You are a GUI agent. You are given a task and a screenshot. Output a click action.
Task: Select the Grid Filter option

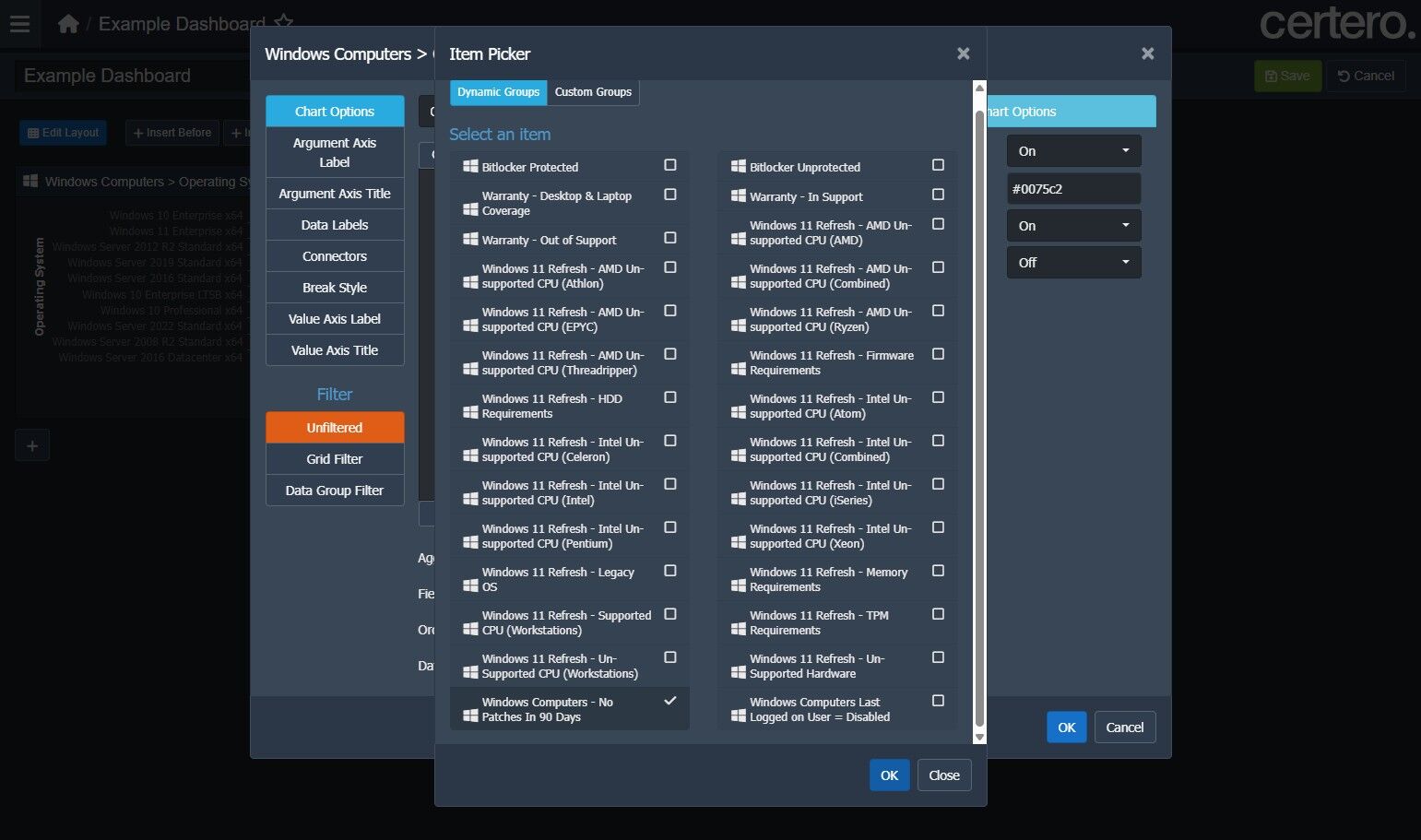coord(335,459)
